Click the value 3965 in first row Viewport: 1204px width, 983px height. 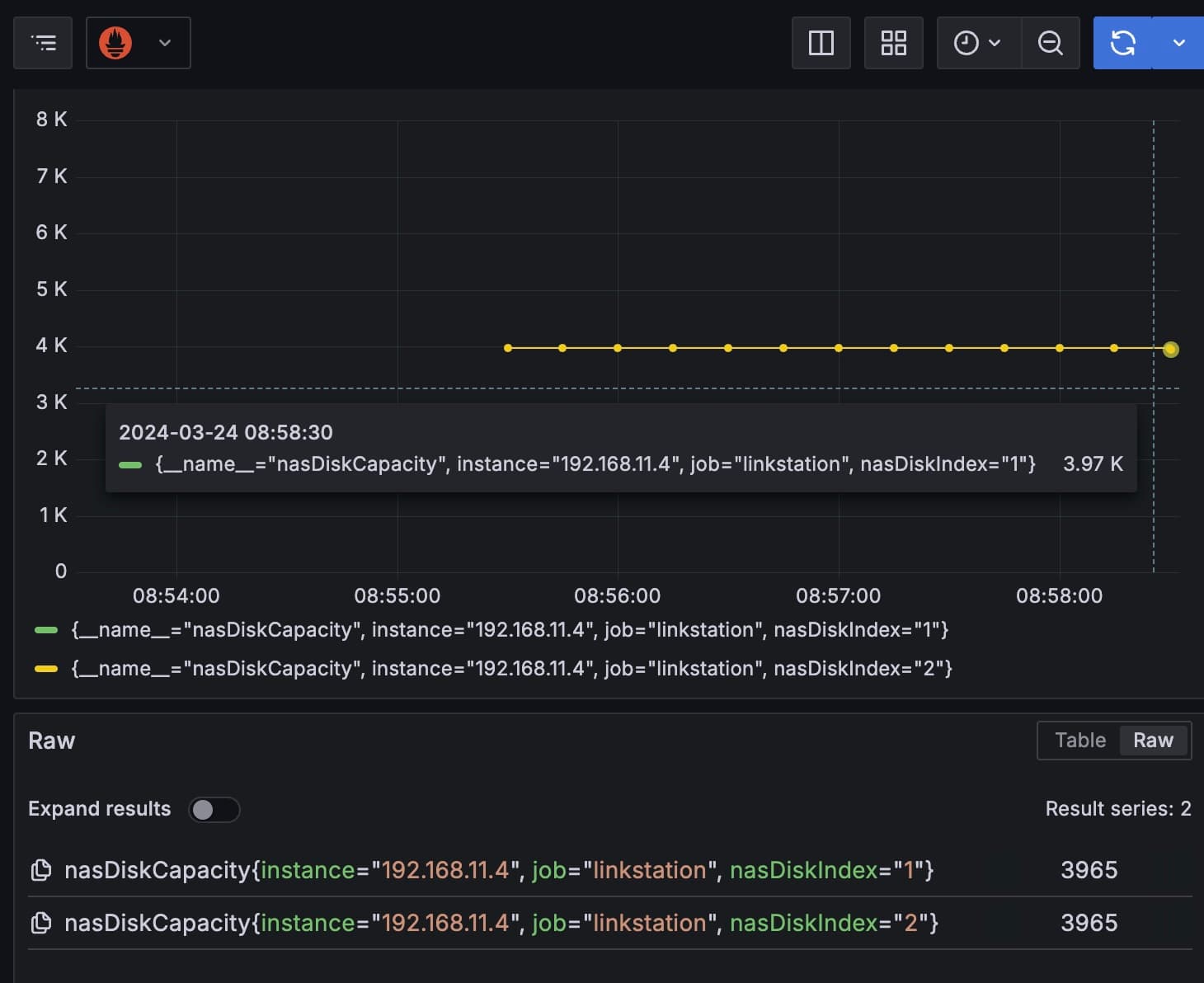coord(1089,870)
